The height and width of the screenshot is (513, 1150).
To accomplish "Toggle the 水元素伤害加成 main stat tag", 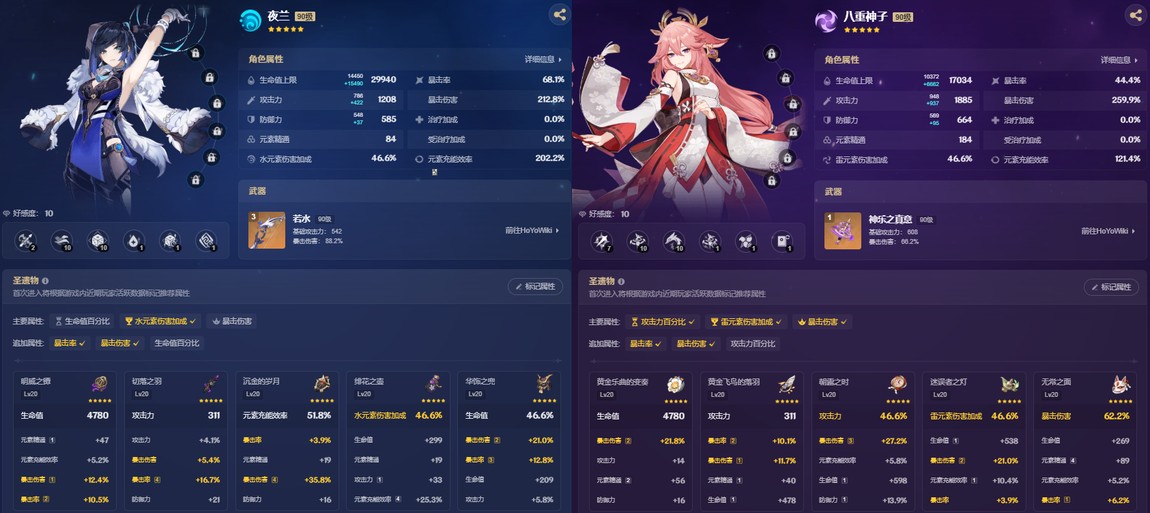I will point(161,321).
